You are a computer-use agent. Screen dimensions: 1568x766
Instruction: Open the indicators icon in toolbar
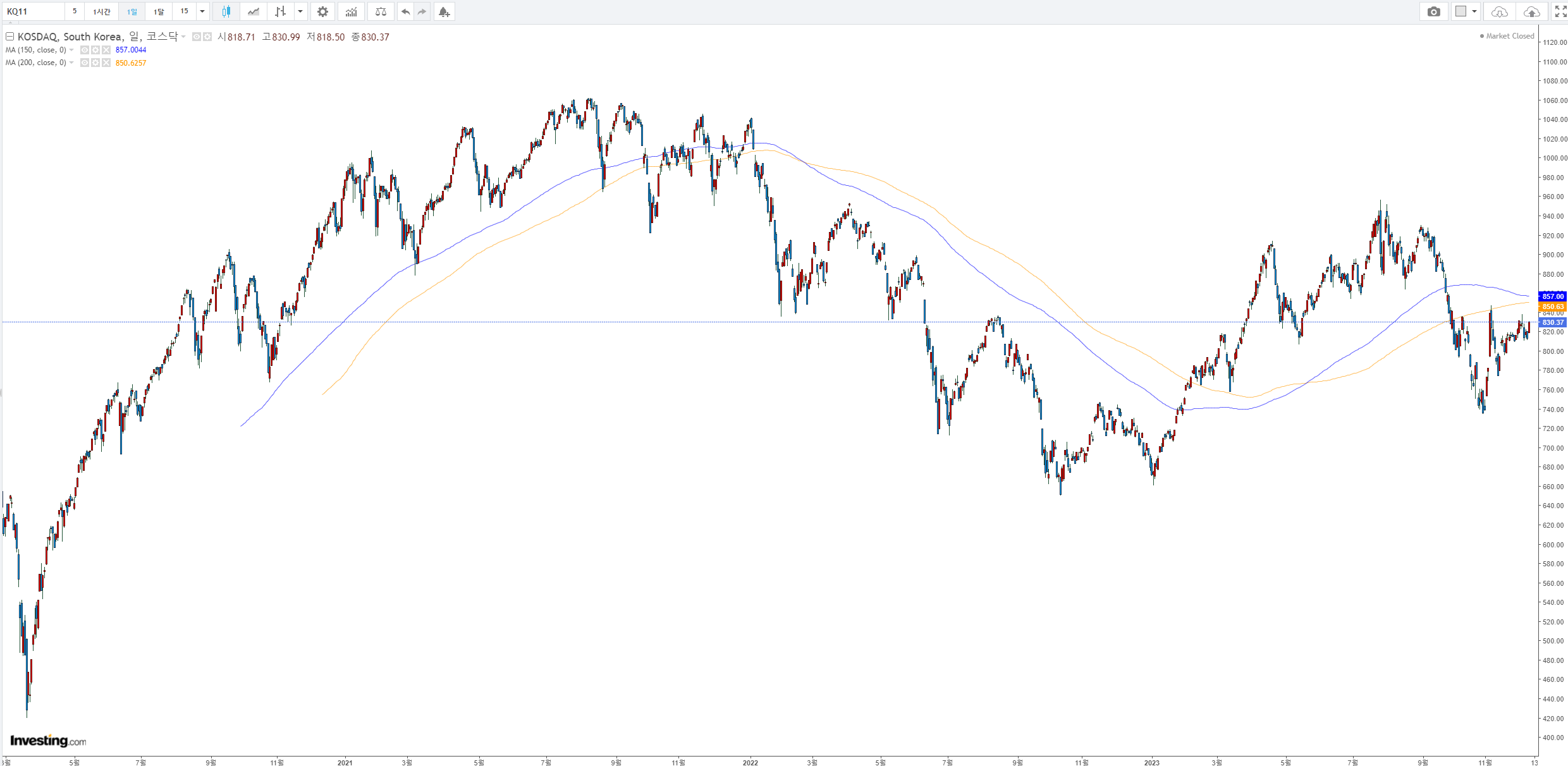pyautogui.click(x=351, y=11)
